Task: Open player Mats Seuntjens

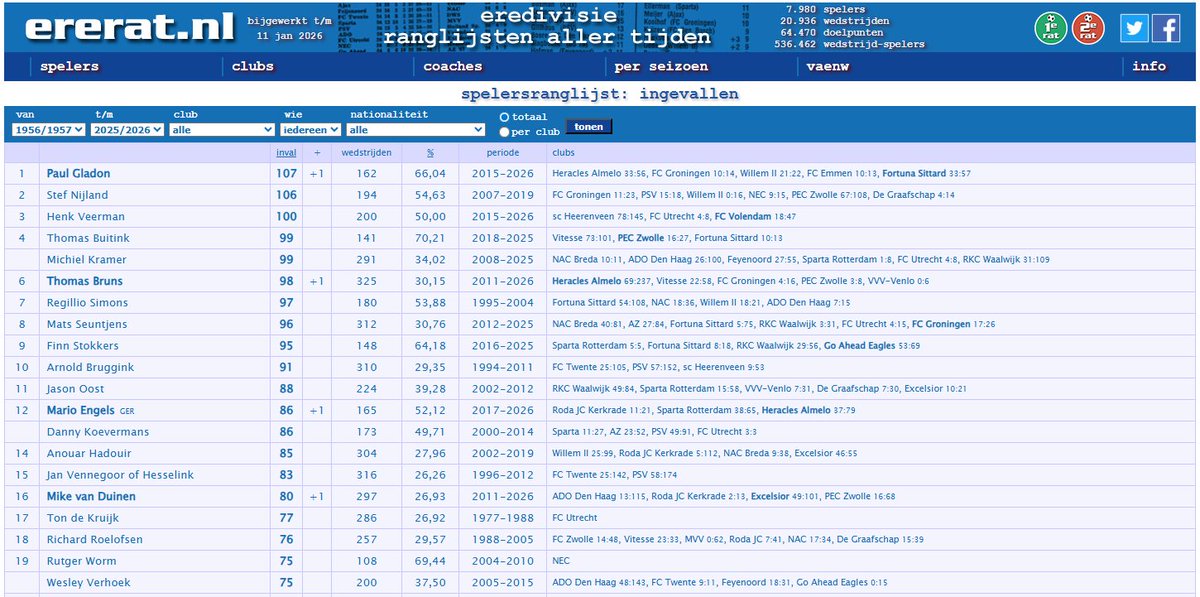Action: 87,325
